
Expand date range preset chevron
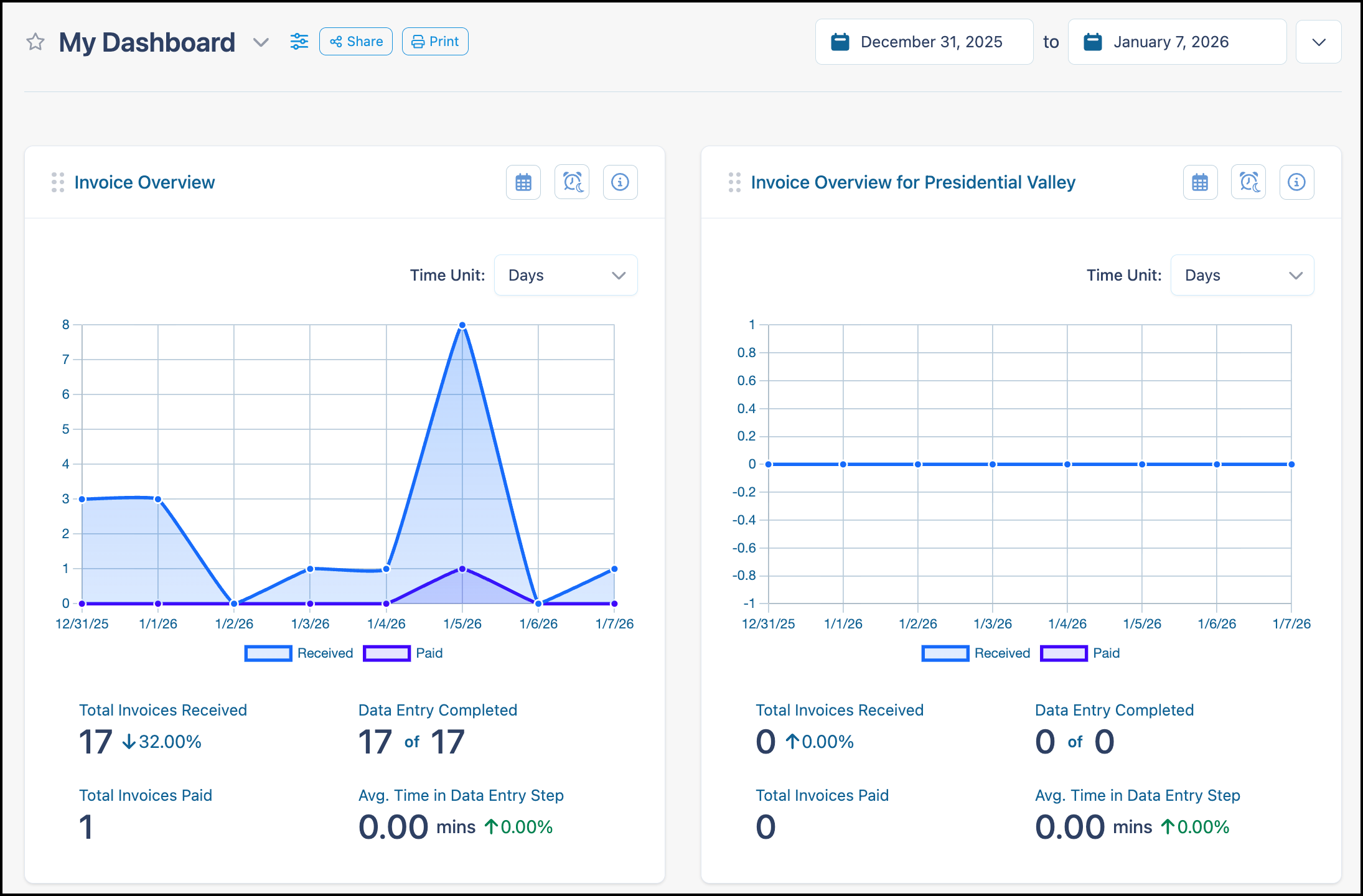click(1319, 42)
